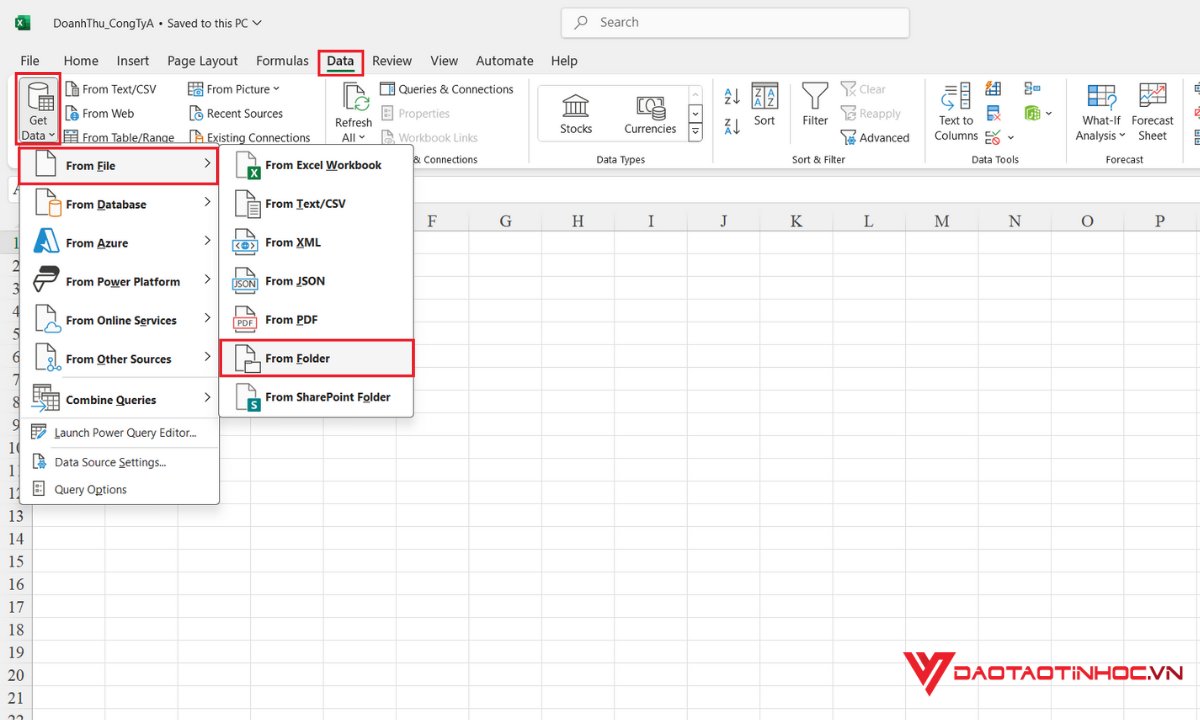Choose From Excel Workbook in submenu
This screenshot has width=1200, height=720.
click(x=316, y=165)
